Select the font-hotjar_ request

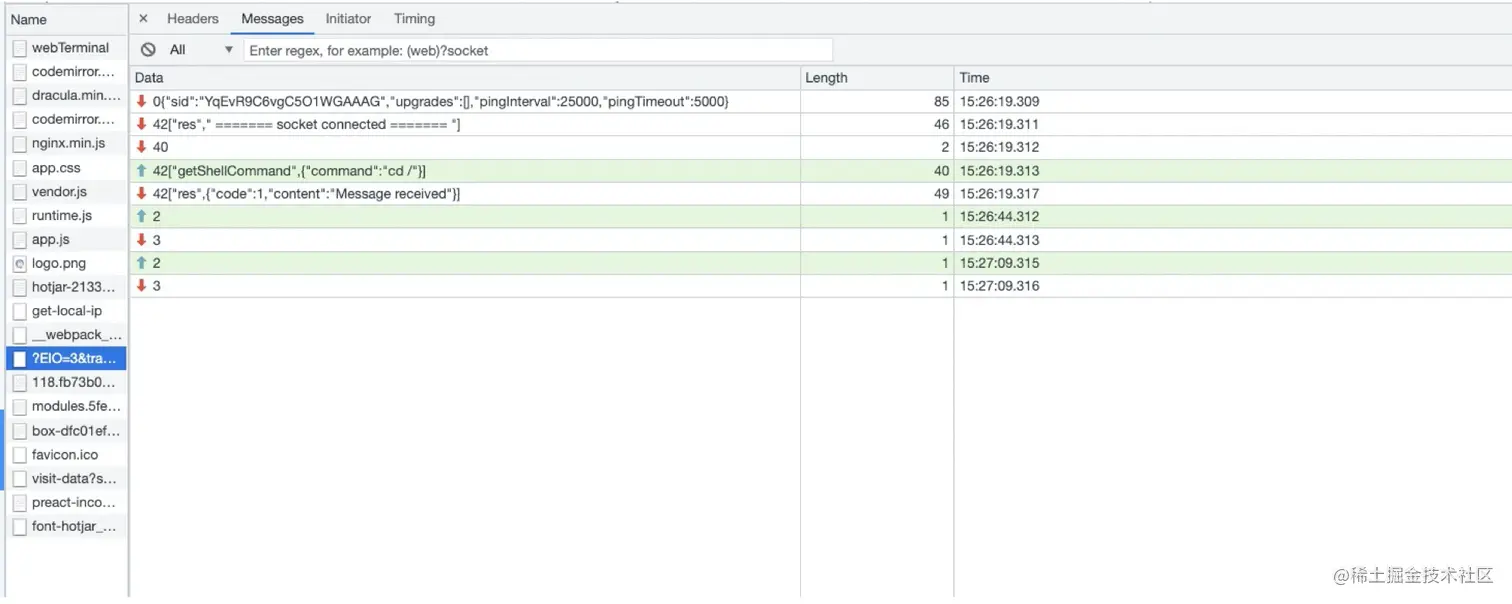point(67,527)
